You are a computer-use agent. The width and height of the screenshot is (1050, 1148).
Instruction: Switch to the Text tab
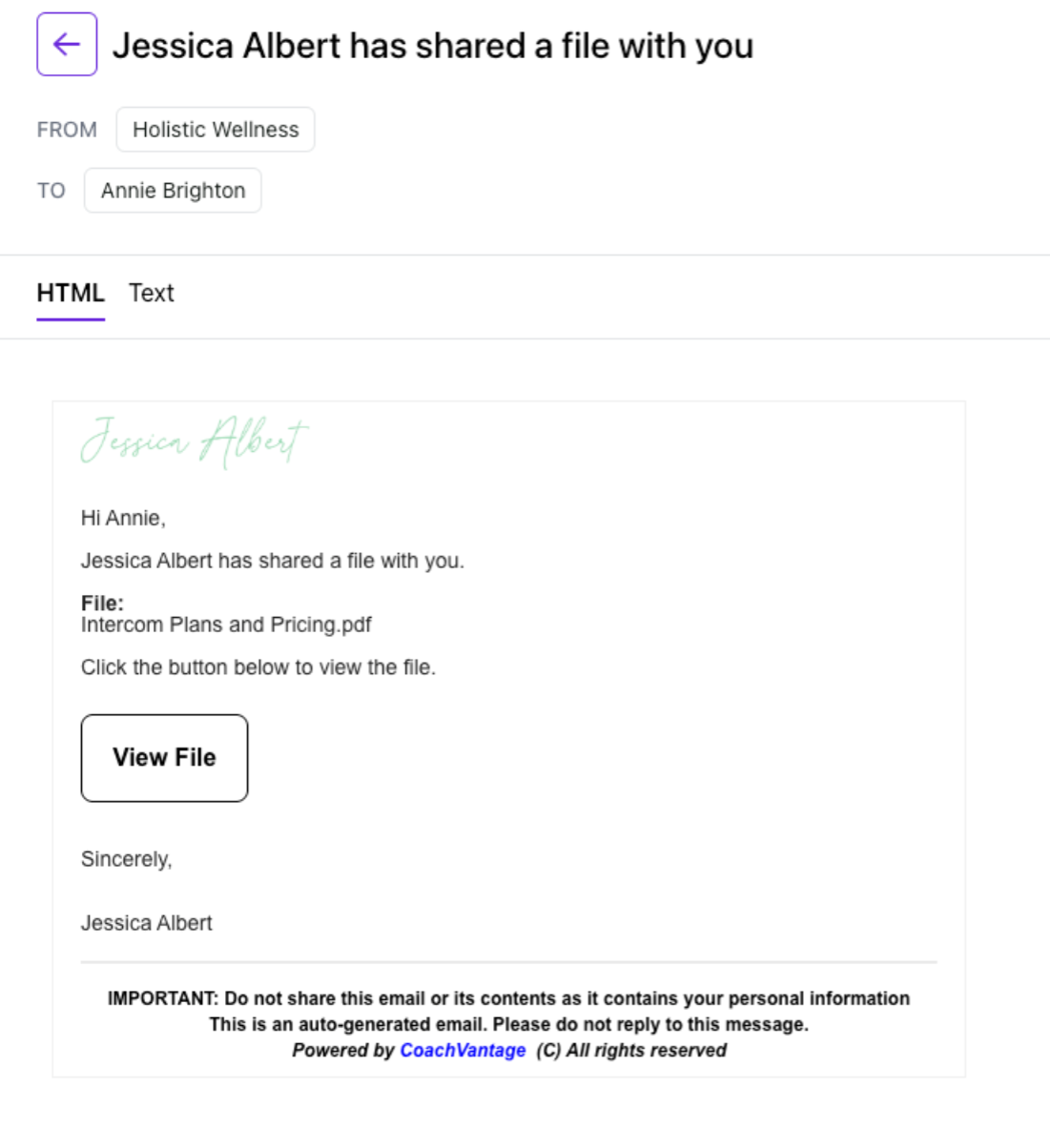pyautogui.click(x=152, y=293)
